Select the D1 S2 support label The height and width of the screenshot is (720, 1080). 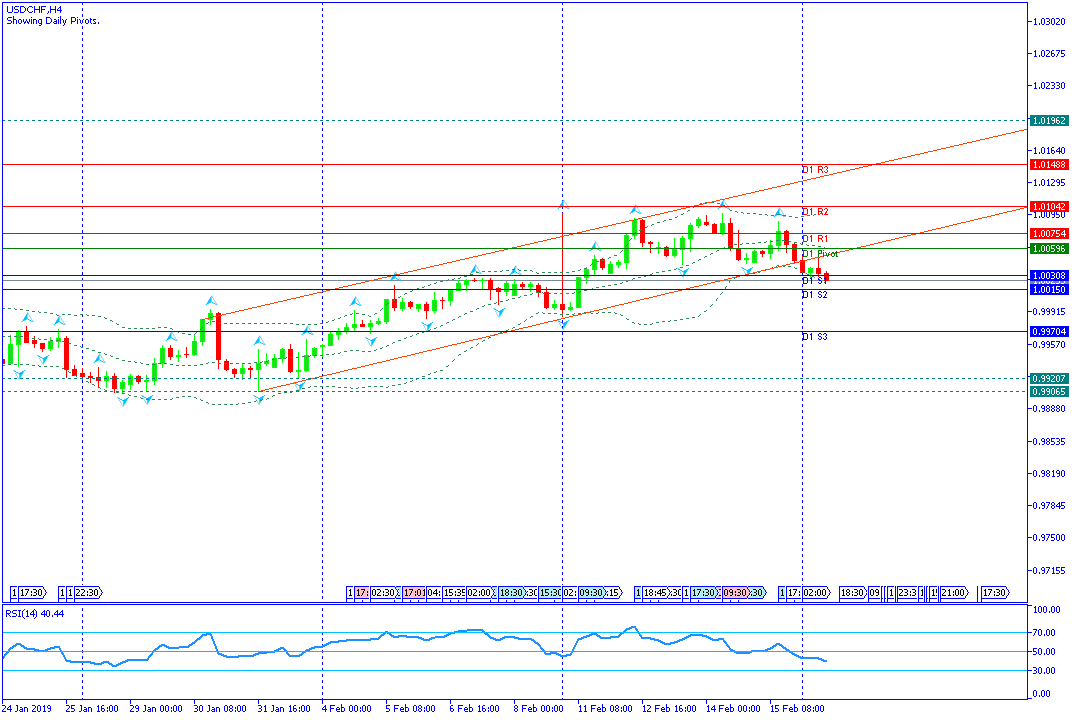pos(815,295)
